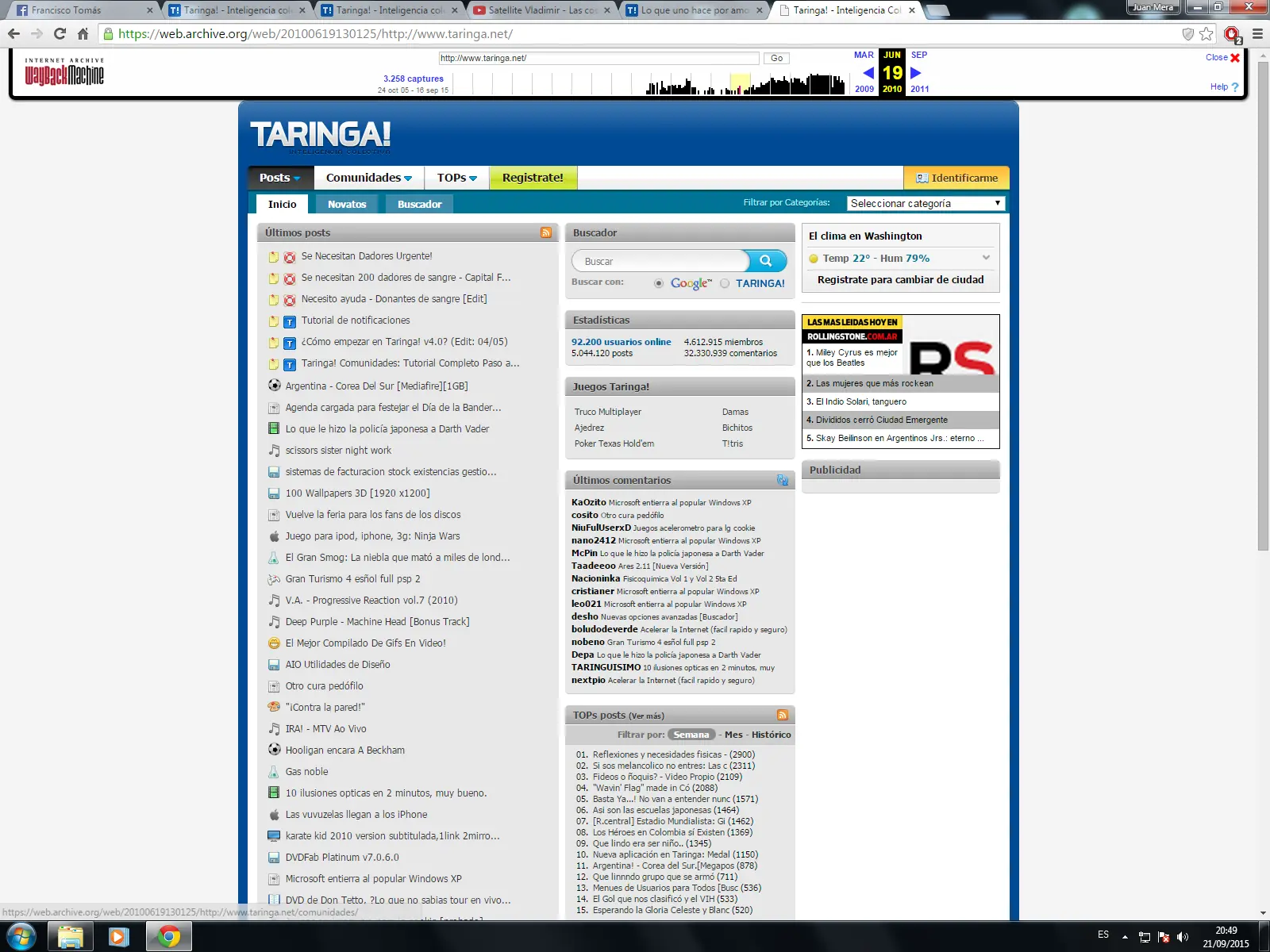Screen dimensions: 1270x952
Task: Open the ES language indicator in taskbar
Action: click(x=1103, y=935)
